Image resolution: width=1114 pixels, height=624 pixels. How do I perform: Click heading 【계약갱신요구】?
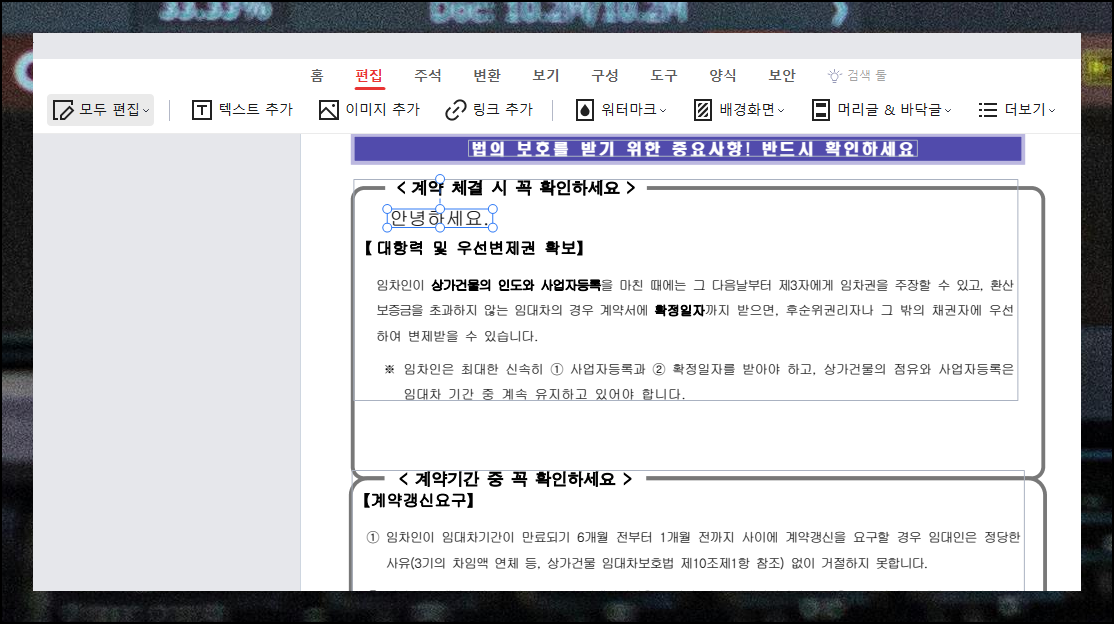click(x=418, y=500)
